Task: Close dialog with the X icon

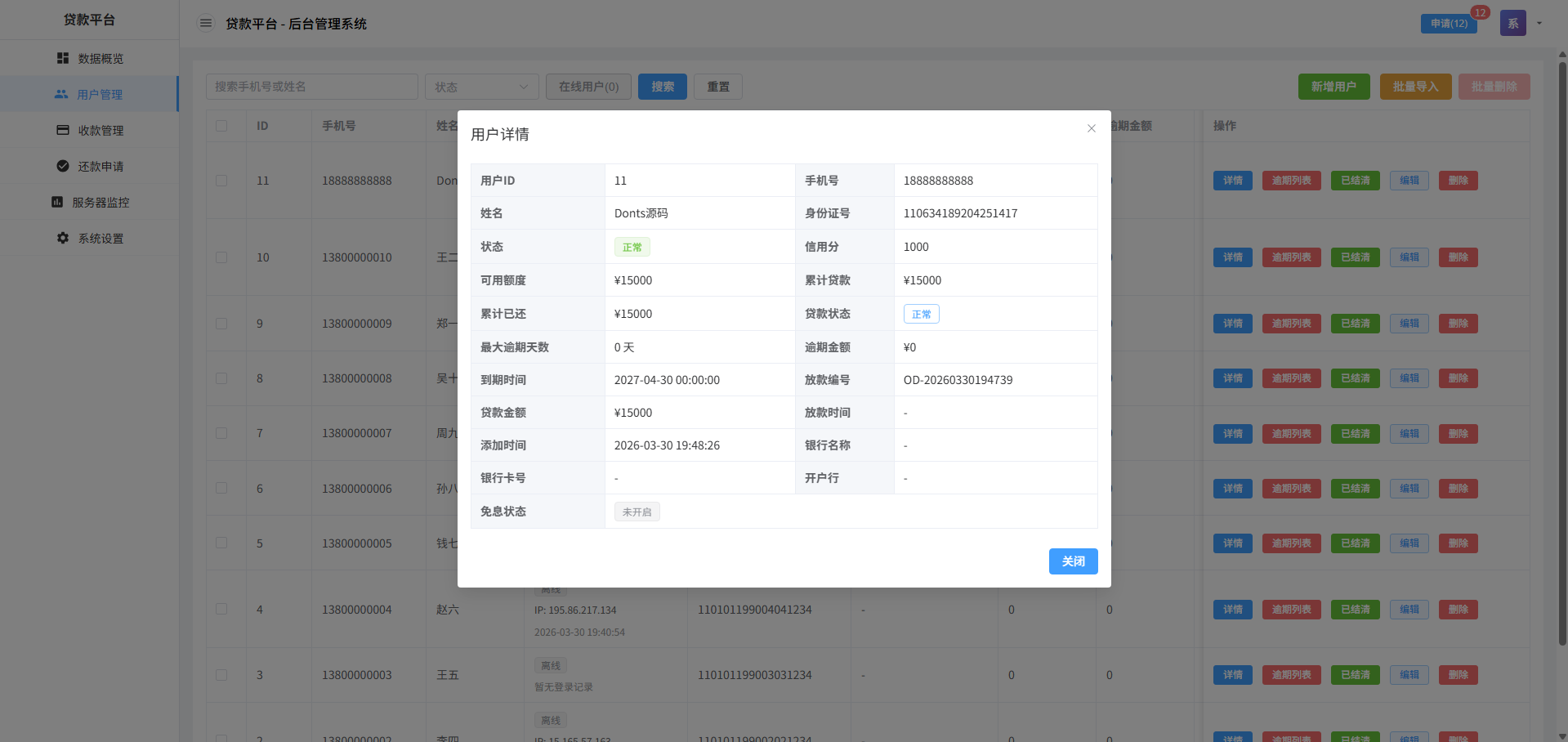Action: 1091,128
